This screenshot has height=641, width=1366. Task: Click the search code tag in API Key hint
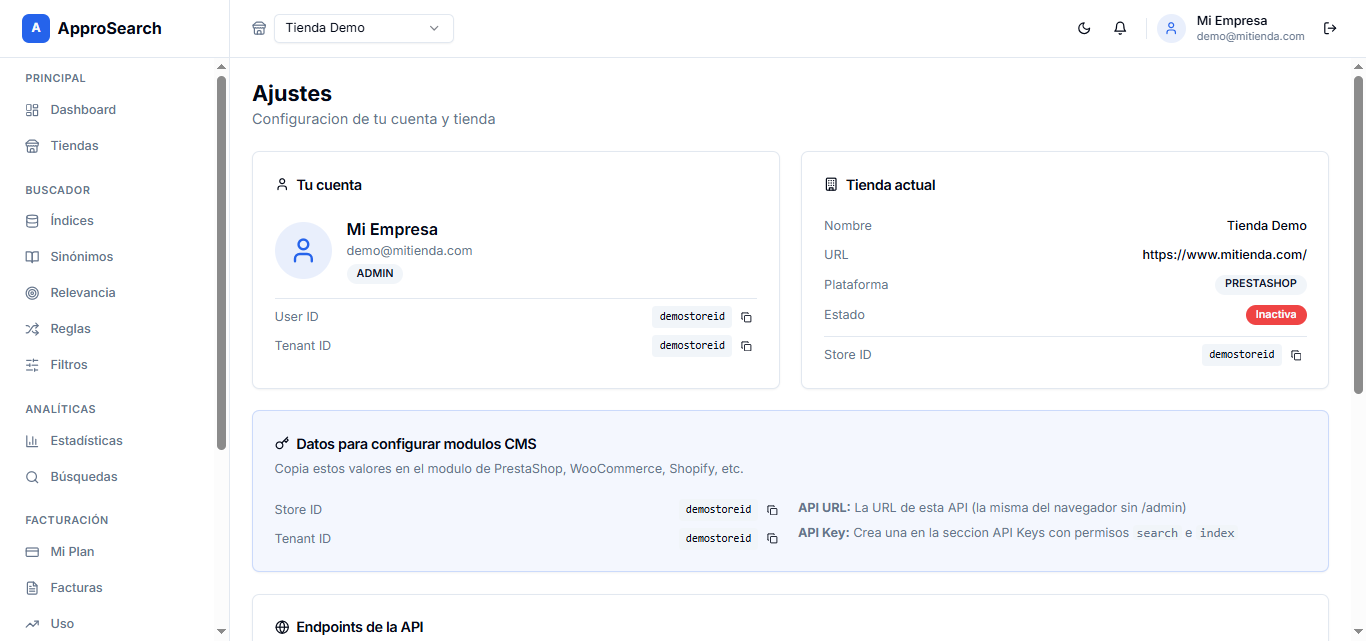[x=1157, y=534]
